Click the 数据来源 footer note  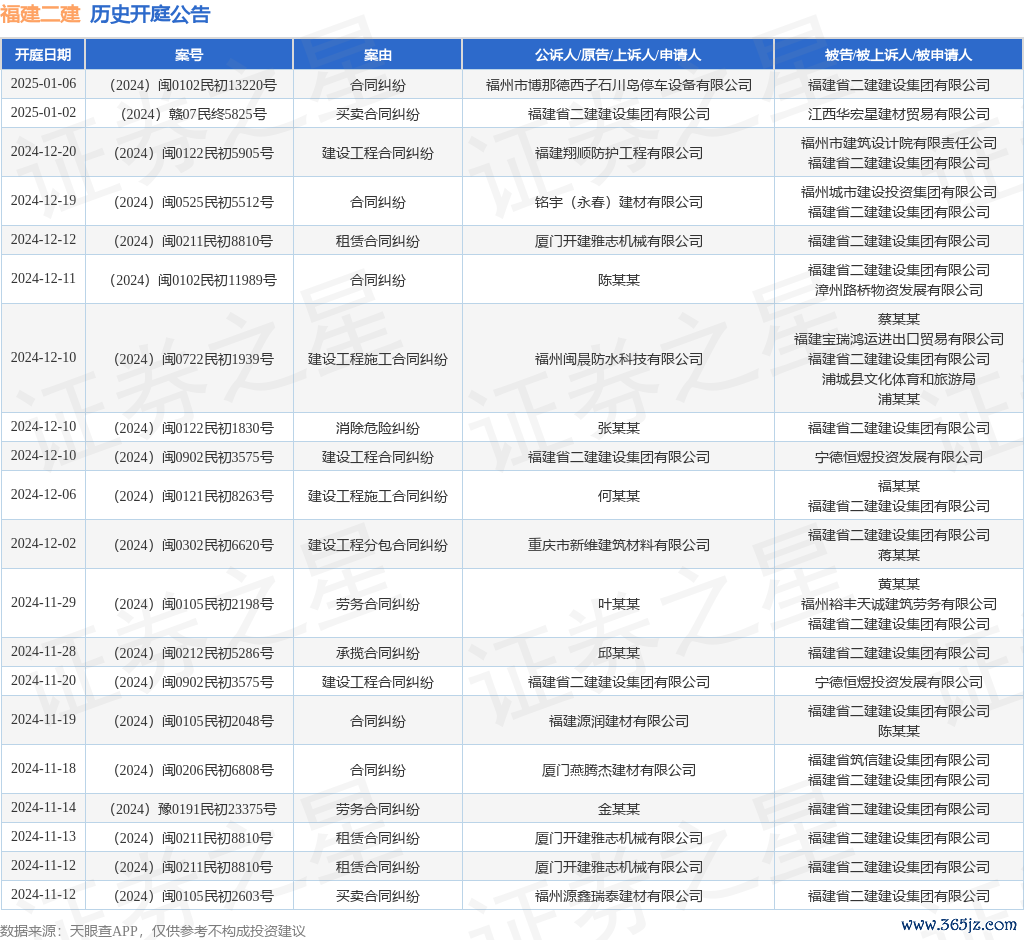[153, 931]
